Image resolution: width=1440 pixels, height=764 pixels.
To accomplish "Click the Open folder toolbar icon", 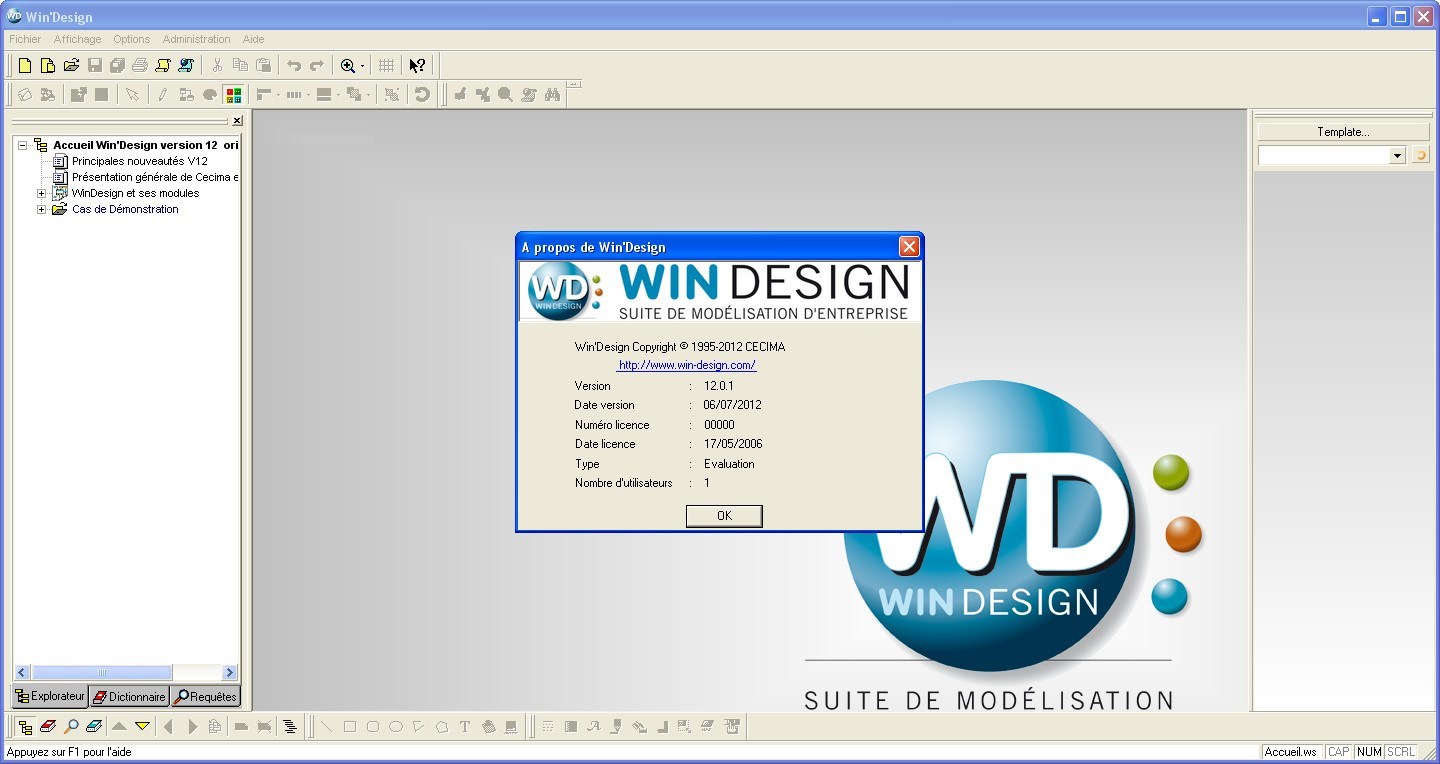I will click(x=71, y=66).
